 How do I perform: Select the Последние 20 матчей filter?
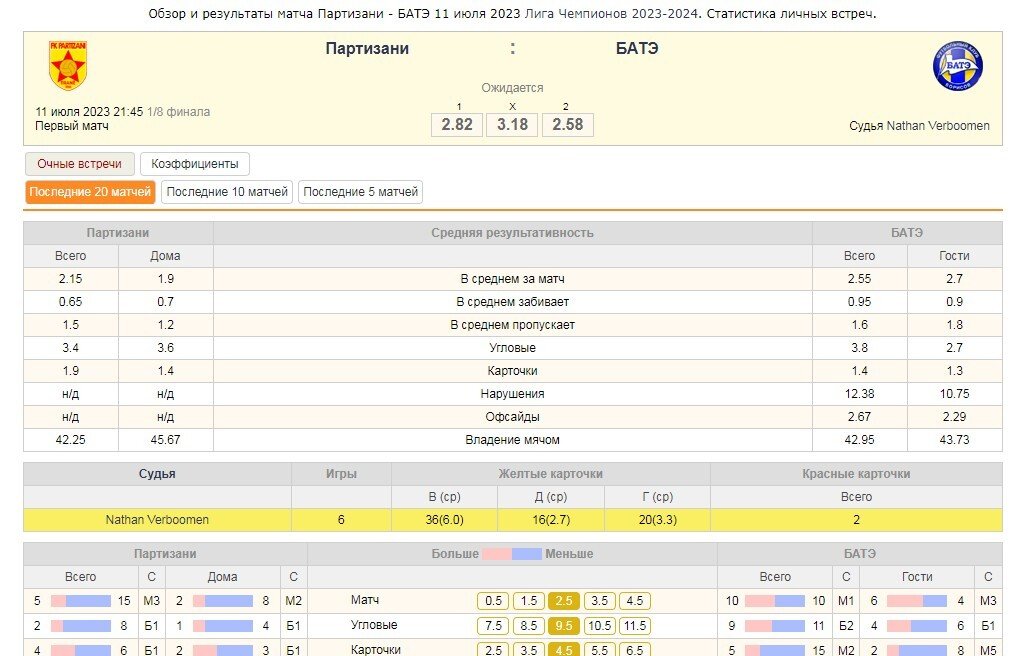coord(90,192)
